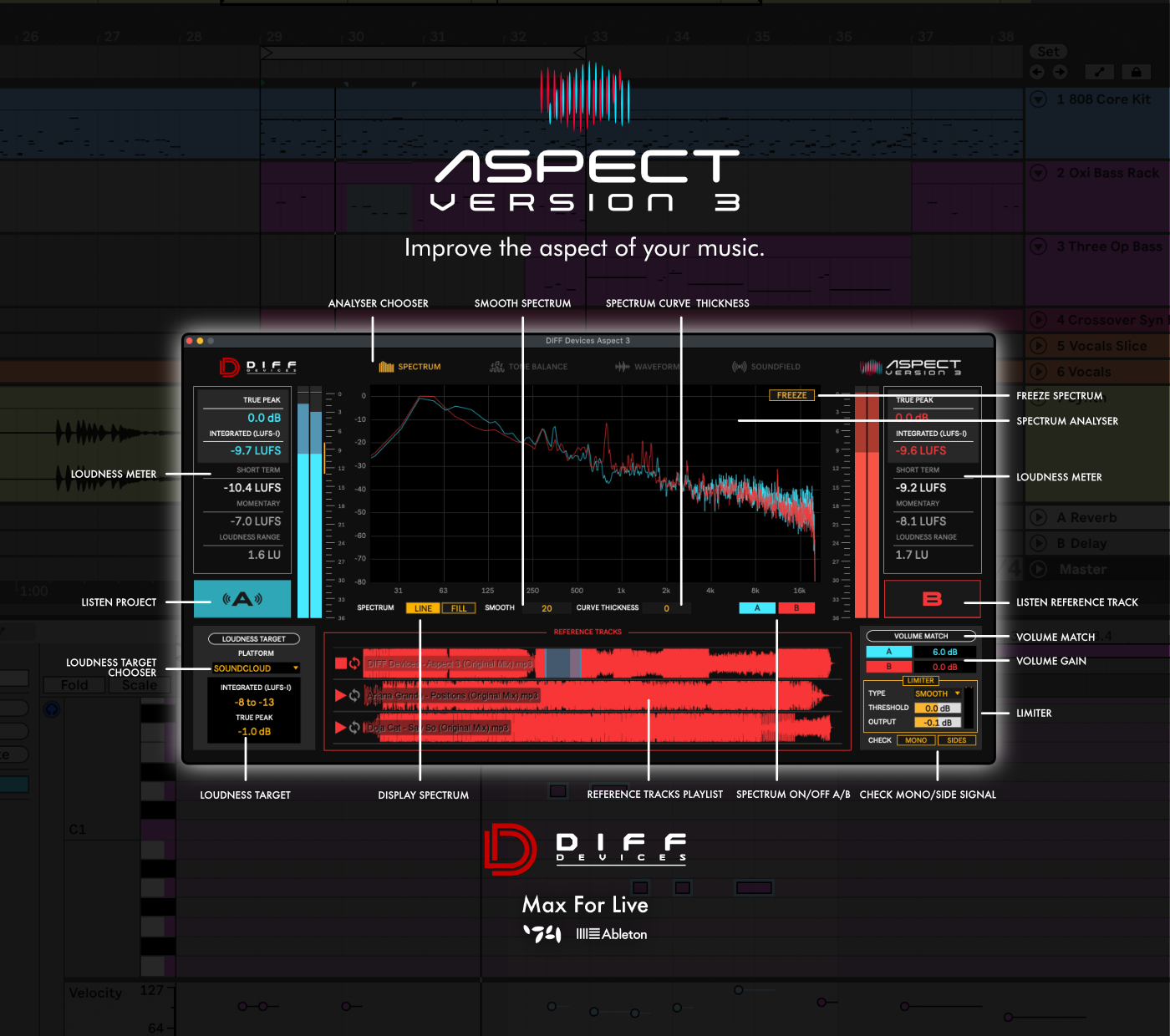Click the lock icon in Ableton background window
This screenshot has height=1036, width=1170.
[x=1136, y=72]
